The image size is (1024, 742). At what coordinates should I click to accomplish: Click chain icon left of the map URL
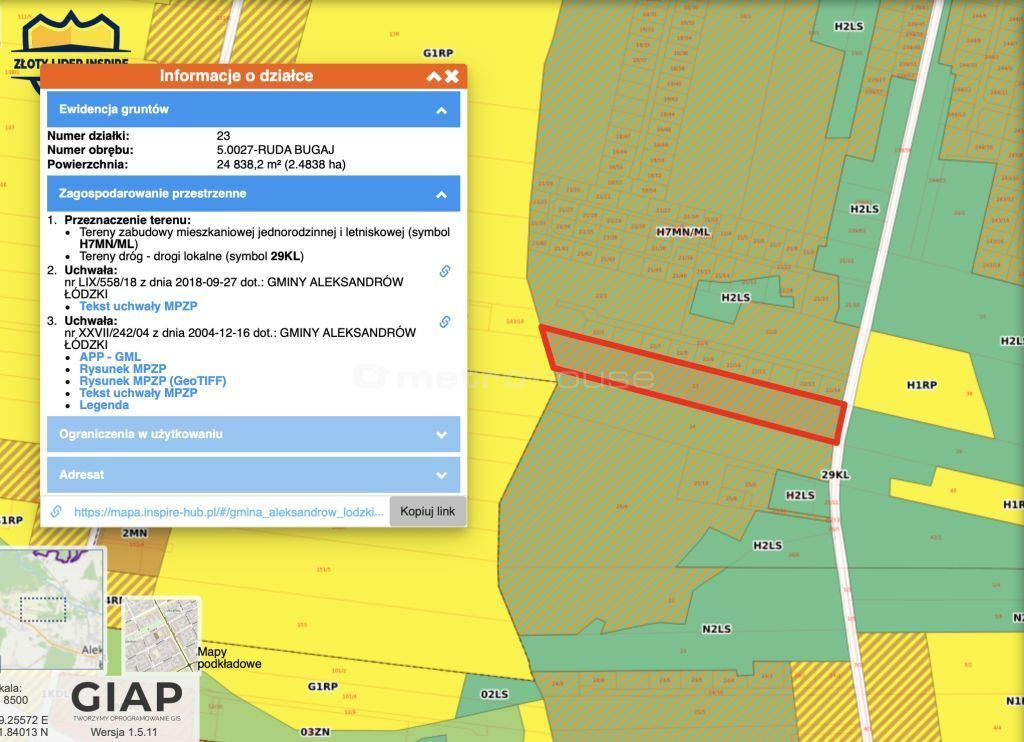tap(57, 511)
